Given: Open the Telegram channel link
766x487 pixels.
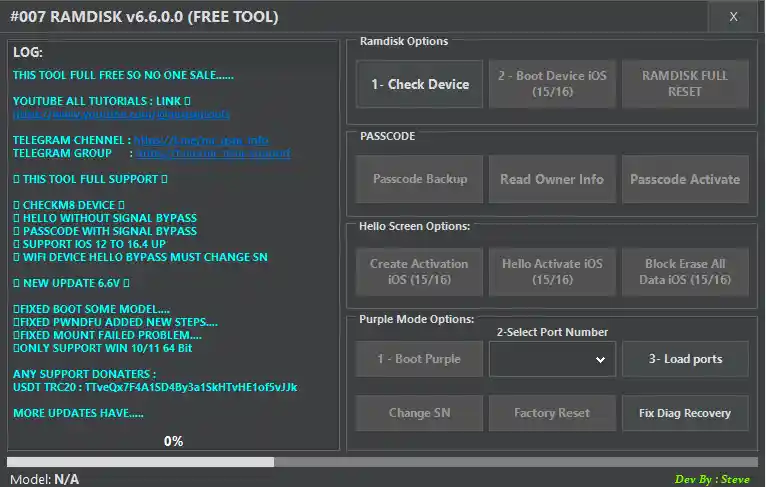Looking at the screenshot, I should coord(201,140).
